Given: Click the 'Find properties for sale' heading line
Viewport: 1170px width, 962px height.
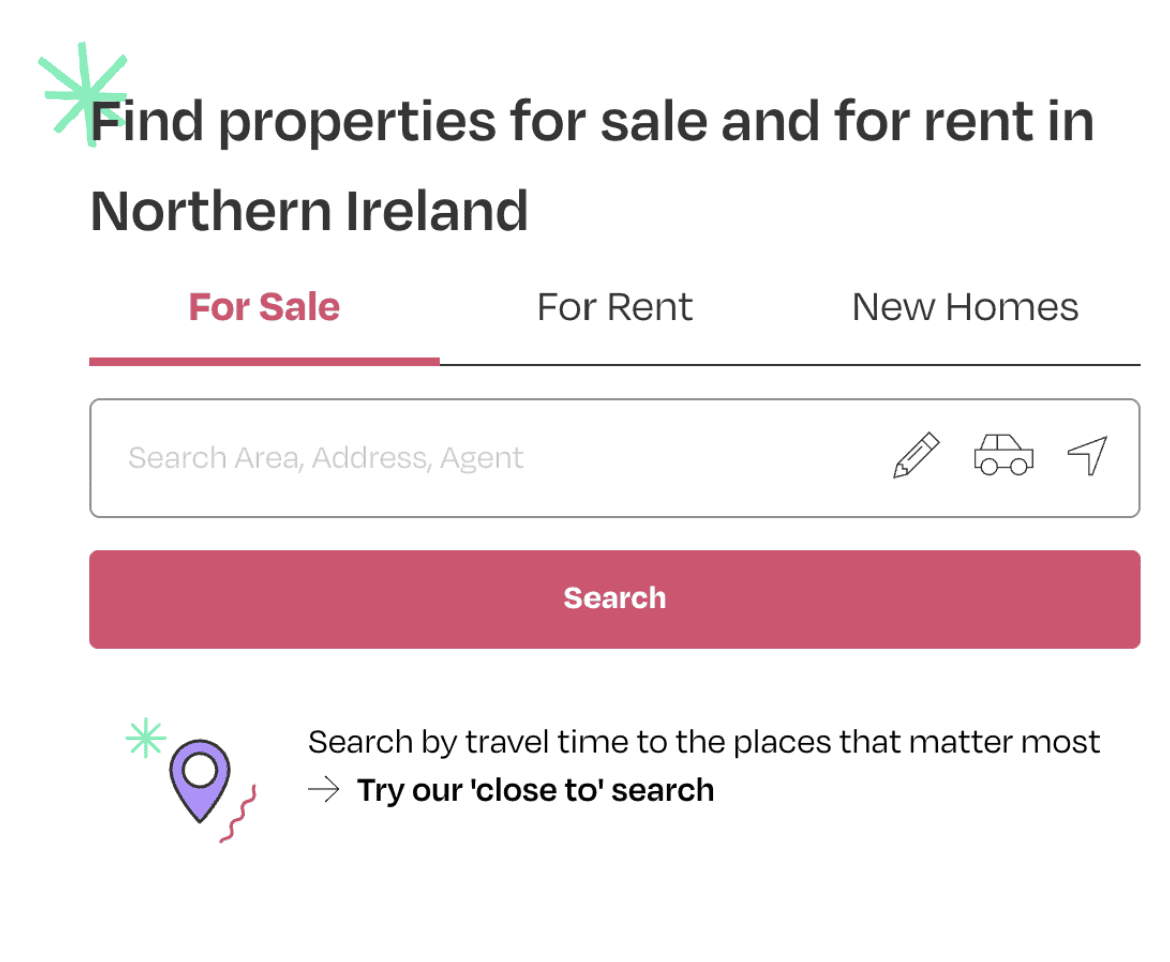Looking at the screenshot, I should (592, 122).
